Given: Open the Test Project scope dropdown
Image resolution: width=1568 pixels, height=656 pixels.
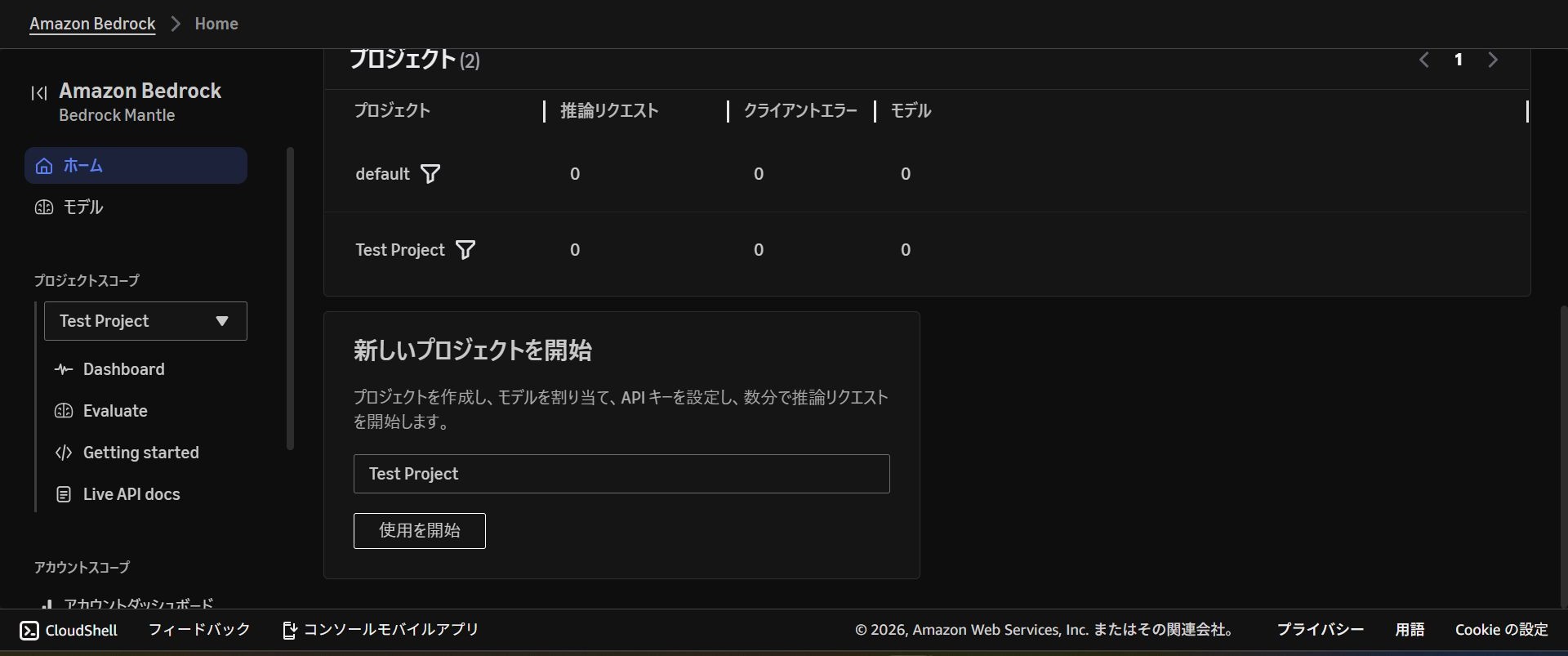Looking at the screenshot, I should [145, 321].
